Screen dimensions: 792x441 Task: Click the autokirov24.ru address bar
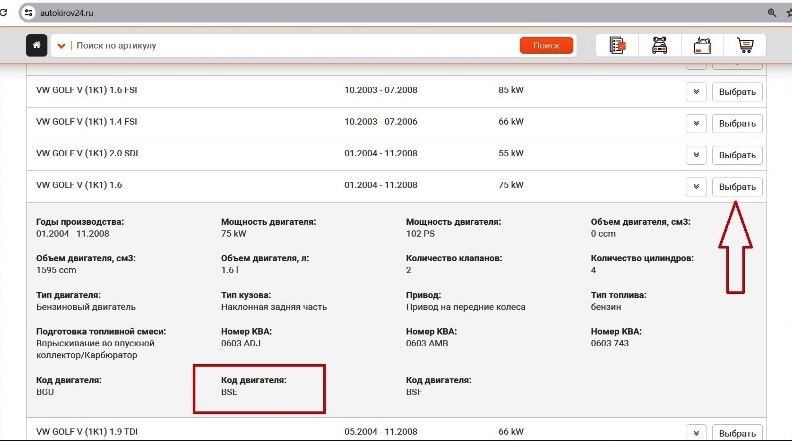click(x=394, y=13)
